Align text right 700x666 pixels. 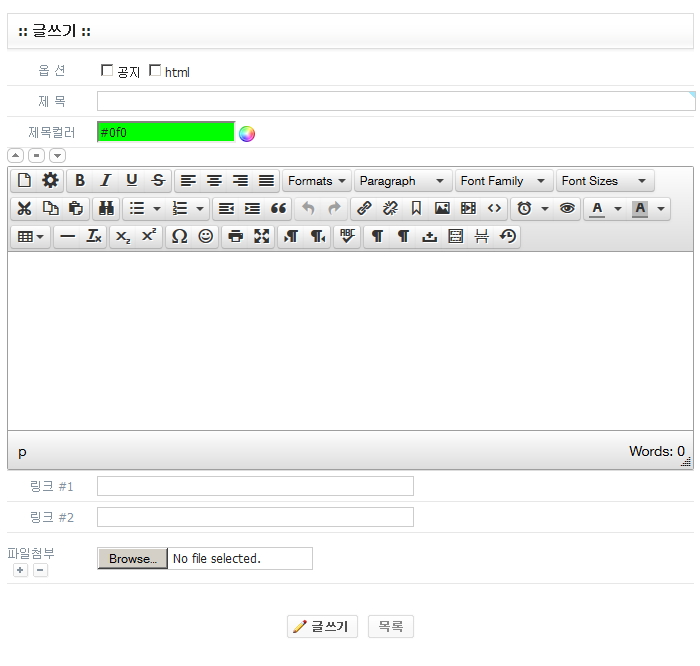(x=240, y=181)
